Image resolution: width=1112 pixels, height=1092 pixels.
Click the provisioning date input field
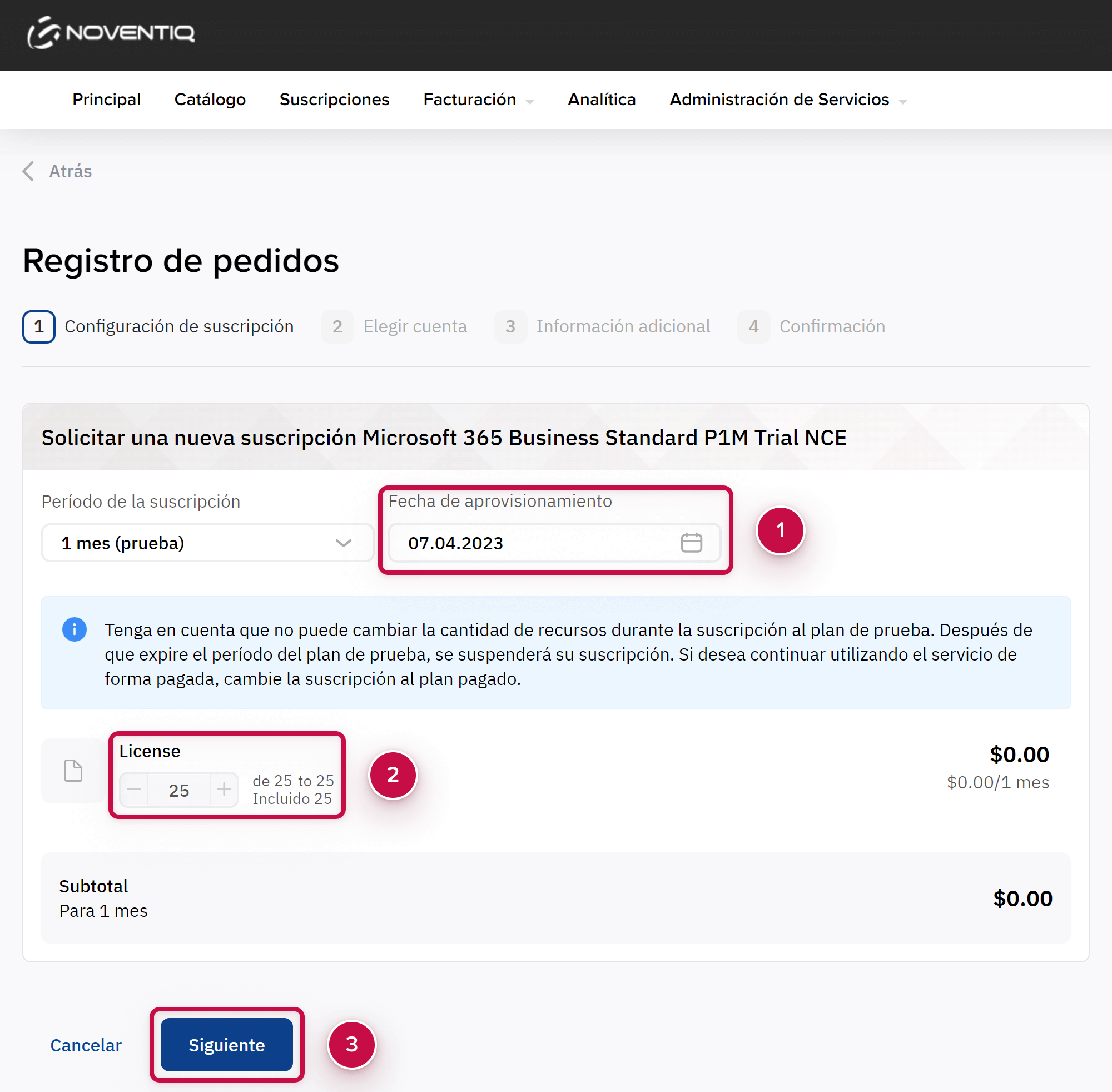[x=533, y=543]
